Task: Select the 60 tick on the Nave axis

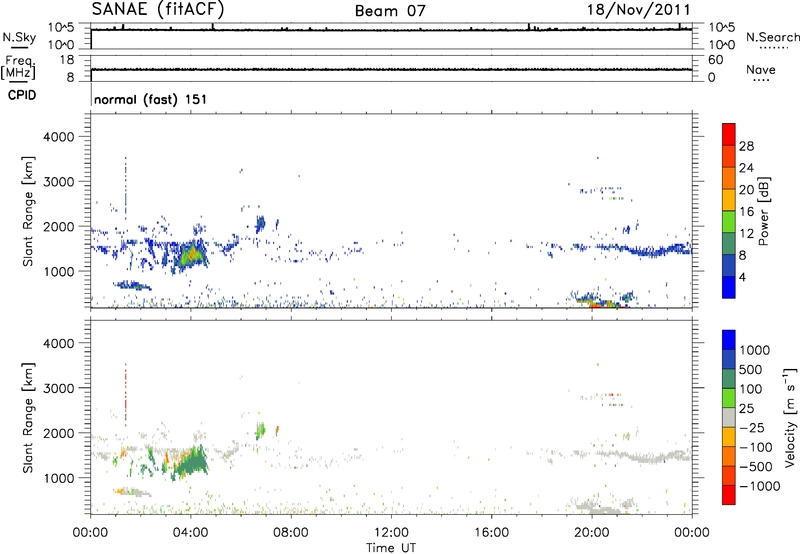Action: (x=715, y=60)
